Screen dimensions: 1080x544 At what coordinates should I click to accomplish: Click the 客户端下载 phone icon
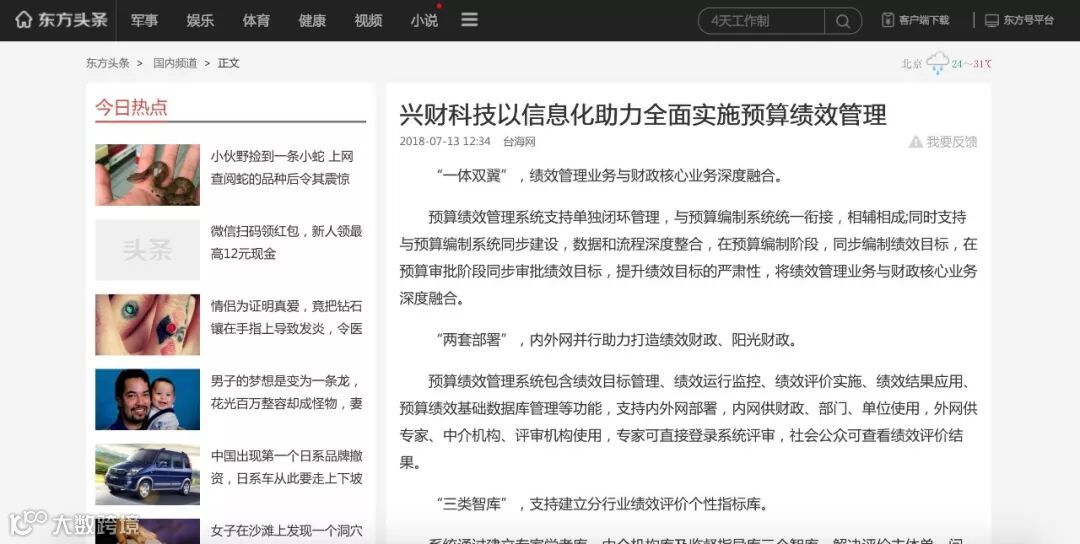(x=888, y=20)
